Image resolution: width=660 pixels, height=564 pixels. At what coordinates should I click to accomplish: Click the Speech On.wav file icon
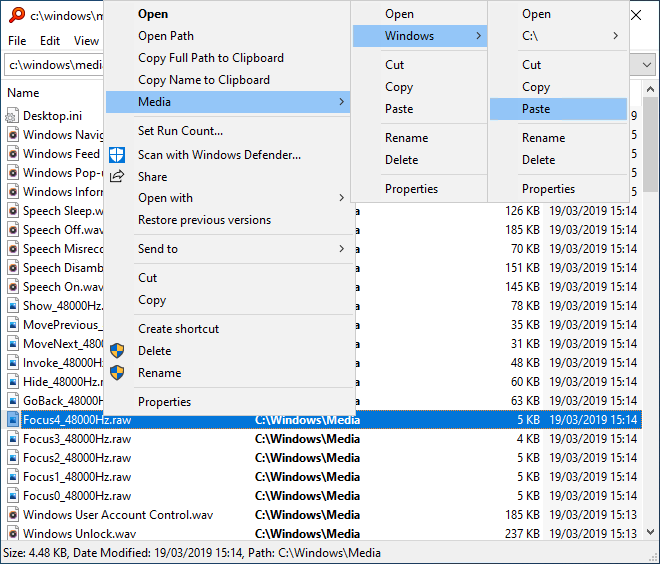13,287
